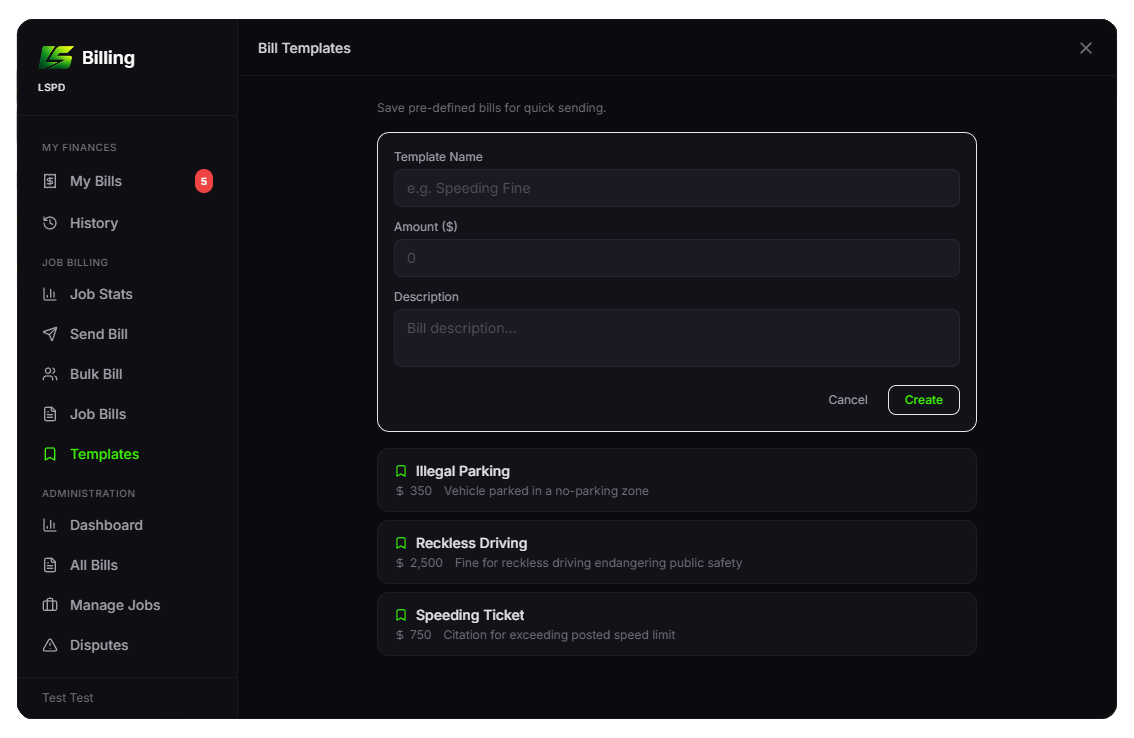Click the Send Bill paper plane icon

point(50,334)
